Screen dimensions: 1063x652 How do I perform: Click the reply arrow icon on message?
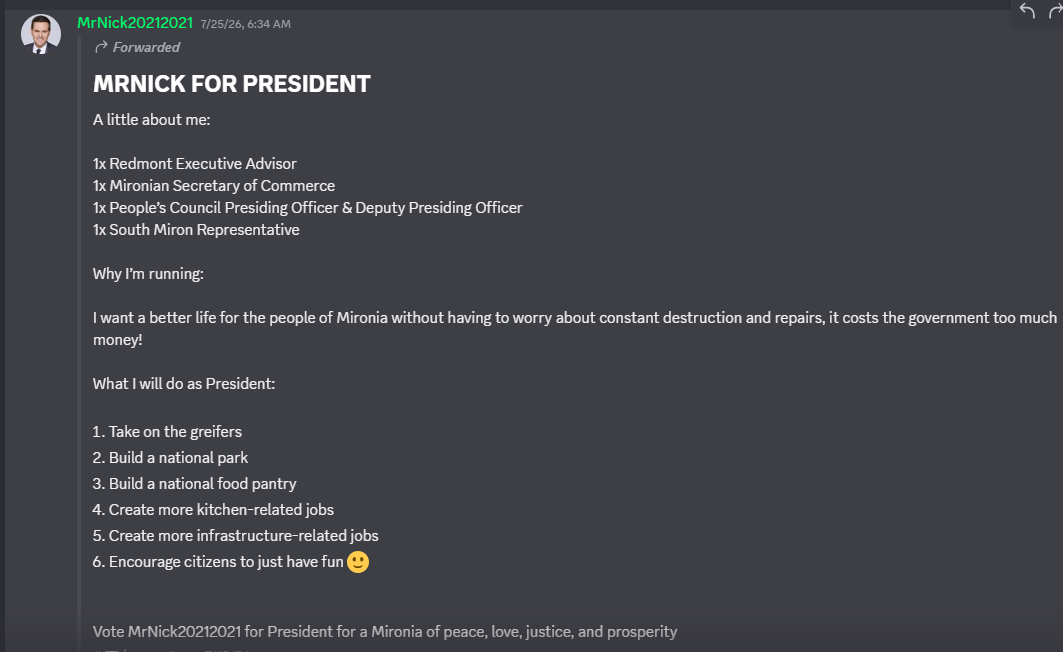pos(1027,12)
